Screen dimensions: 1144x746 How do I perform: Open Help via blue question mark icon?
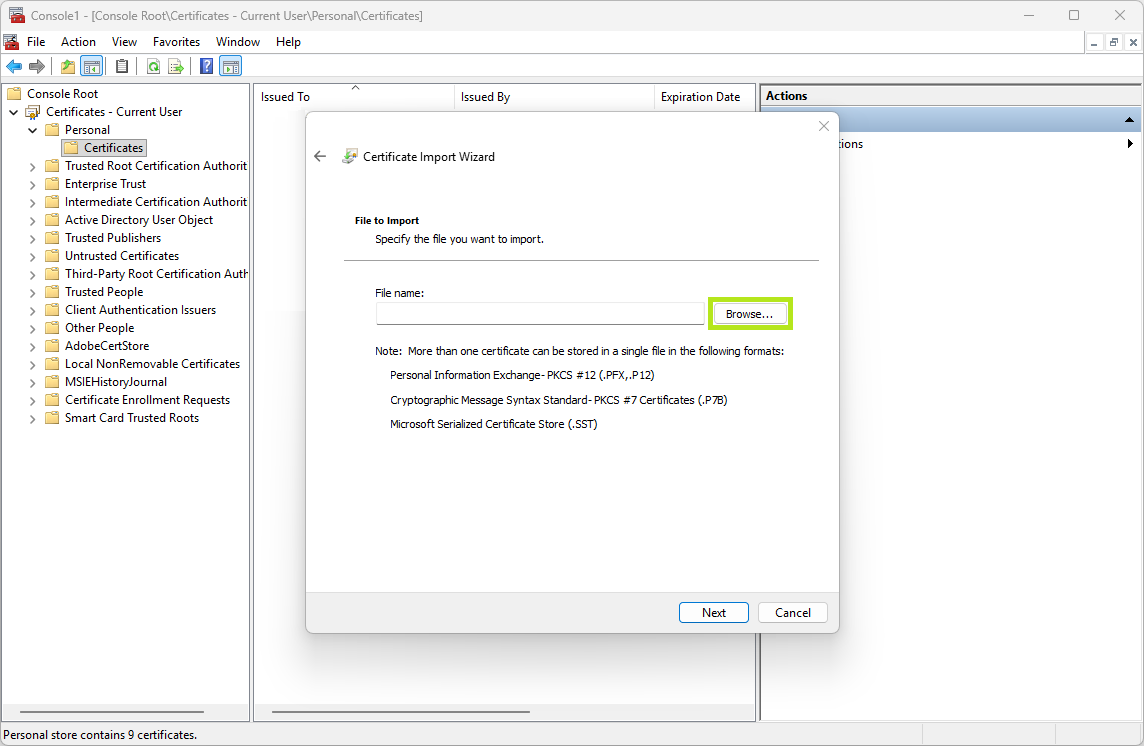pyautogui.click(x=206, y=67)
